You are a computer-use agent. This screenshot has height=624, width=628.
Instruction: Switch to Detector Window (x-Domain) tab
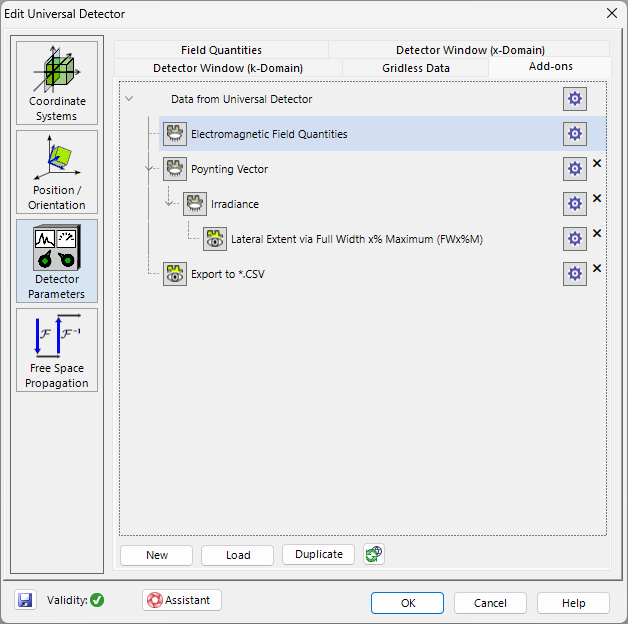pyautogui.click(x=470, y=50)
